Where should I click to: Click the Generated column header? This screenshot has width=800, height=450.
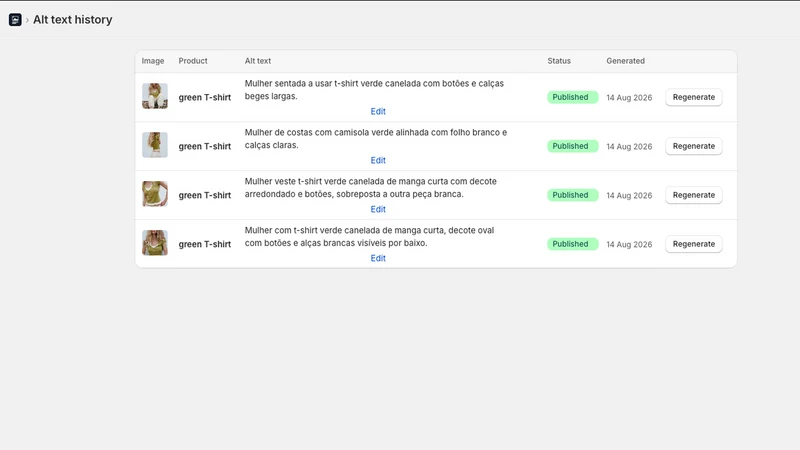(x=626, y=61)
